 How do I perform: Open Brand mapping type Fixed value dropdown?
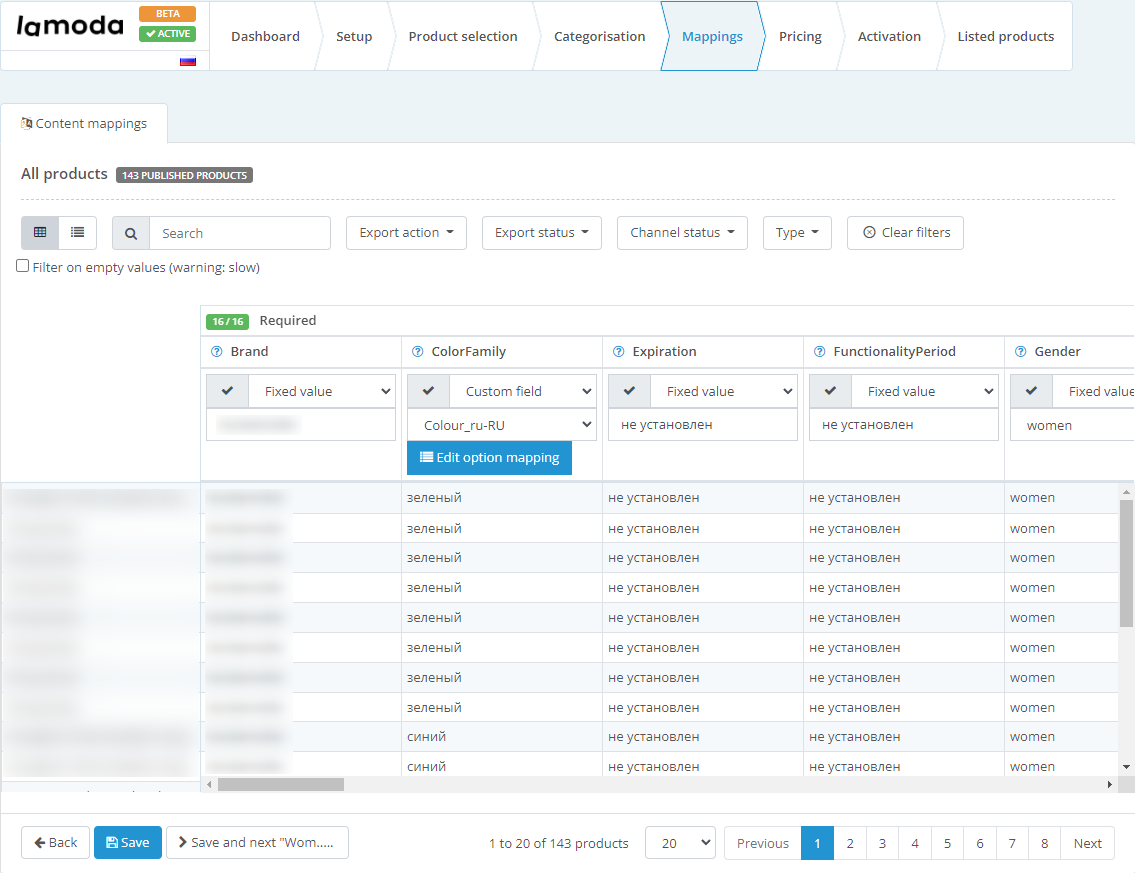tap(322, 391)
